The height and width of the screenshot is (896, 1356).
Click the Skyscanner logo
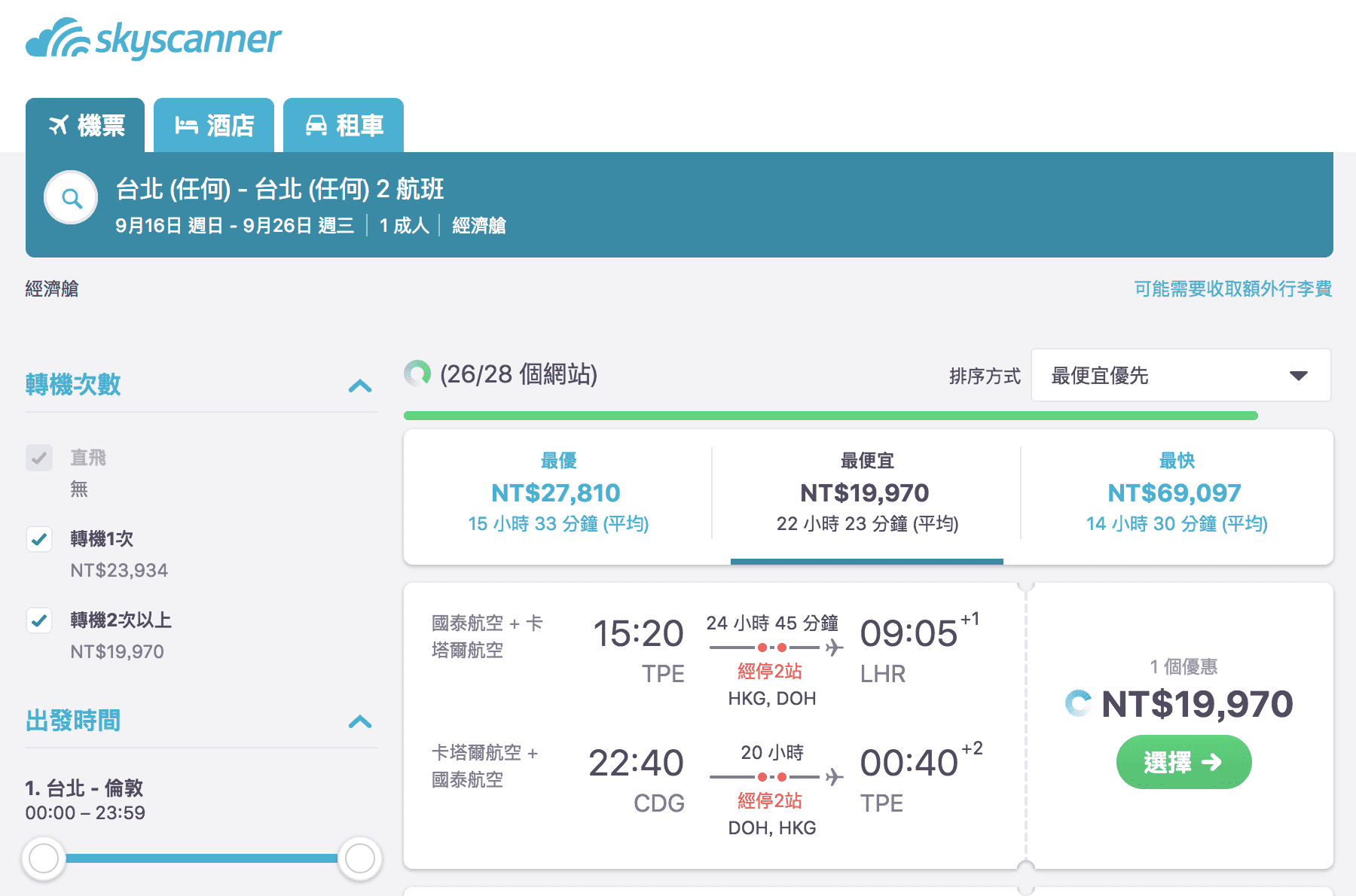(x=154, y=38)
